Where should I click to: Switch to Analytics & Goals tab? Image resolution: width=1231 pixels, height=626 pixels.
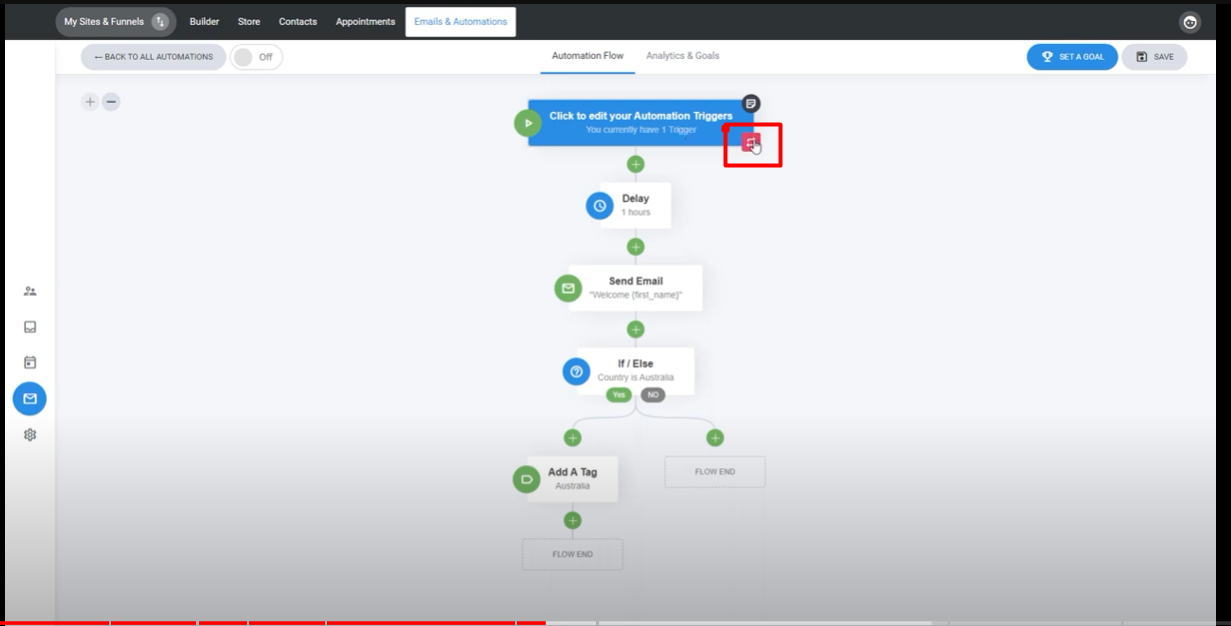682,56
